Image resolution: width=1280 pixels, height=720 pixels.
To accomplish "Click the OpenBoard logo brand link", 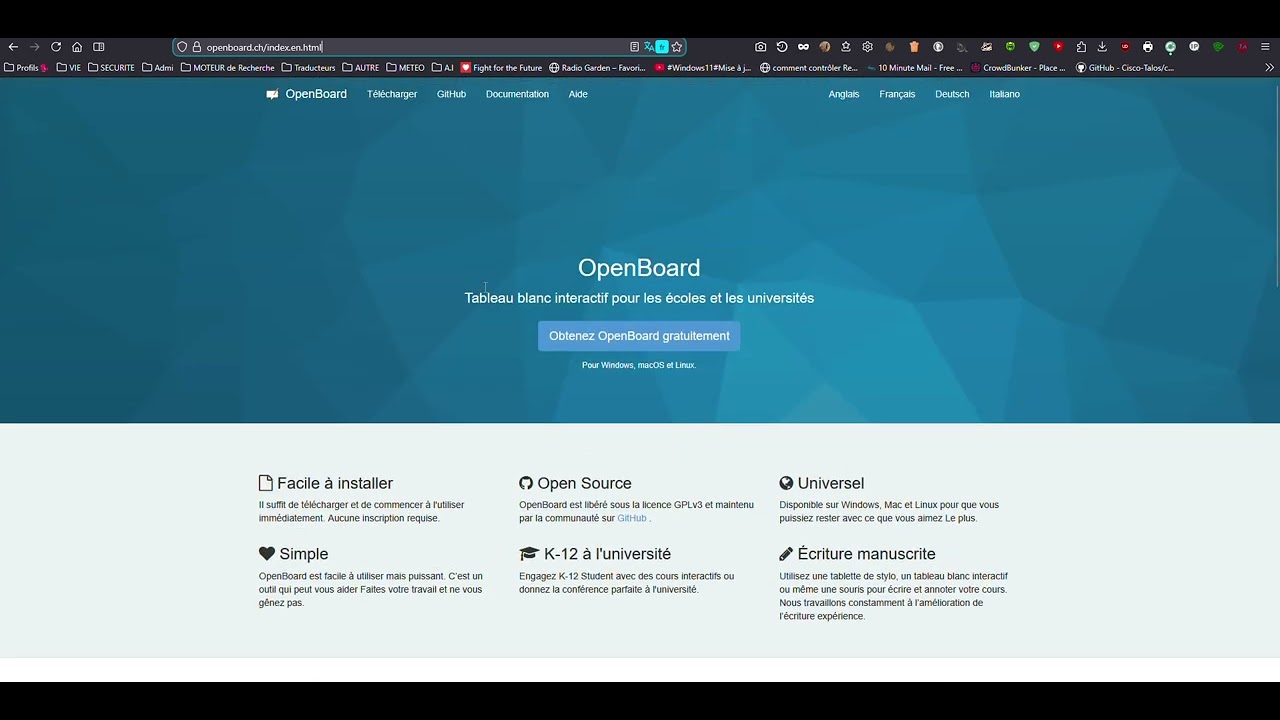I will tap(306, 94).
